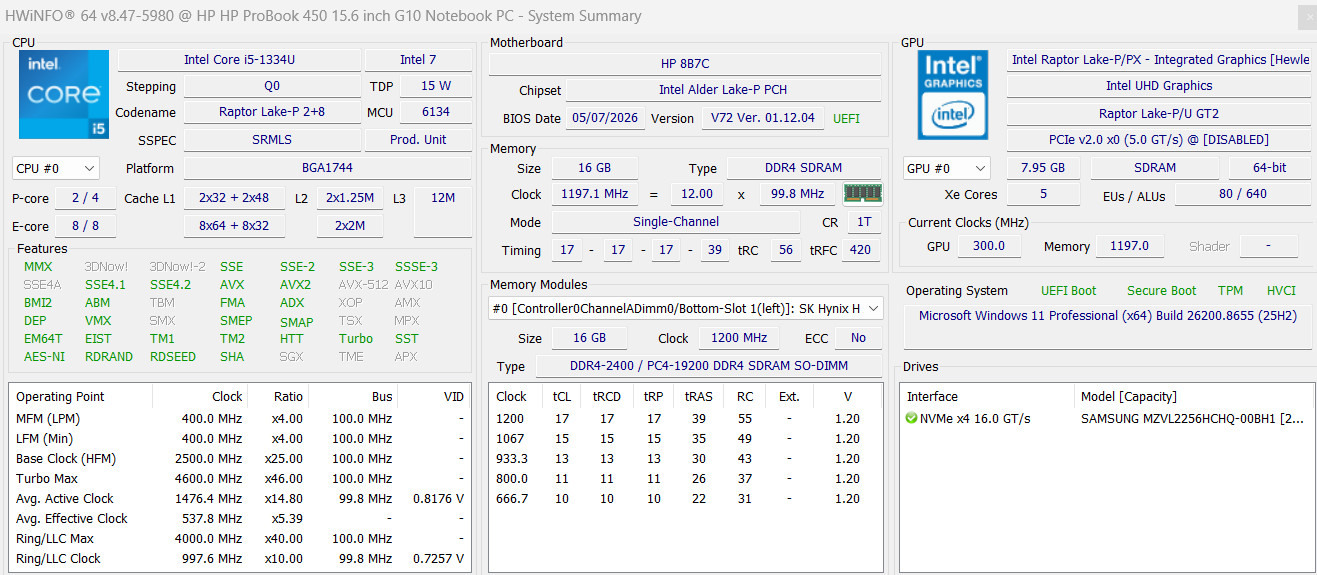
Task: Click the Secure Boot label
Action: pyautogui.click(x=1161, y=291)
